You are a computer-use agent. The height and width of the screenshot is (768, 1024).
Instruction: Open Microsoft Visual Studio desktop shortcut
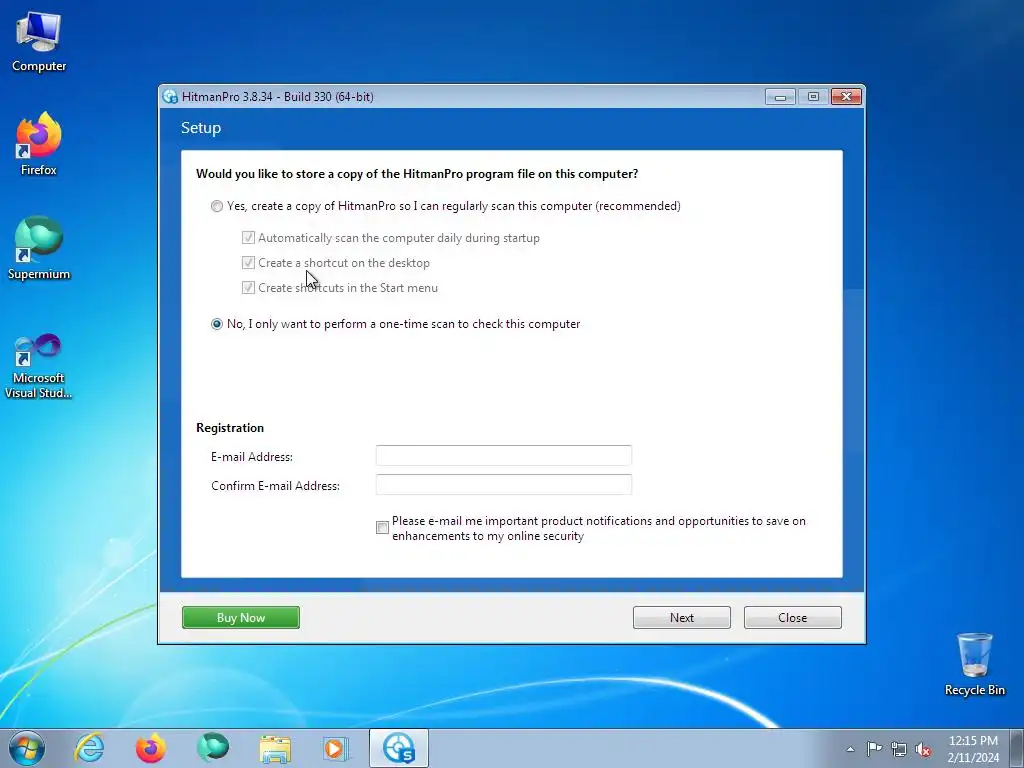click(x=39, y=366)
